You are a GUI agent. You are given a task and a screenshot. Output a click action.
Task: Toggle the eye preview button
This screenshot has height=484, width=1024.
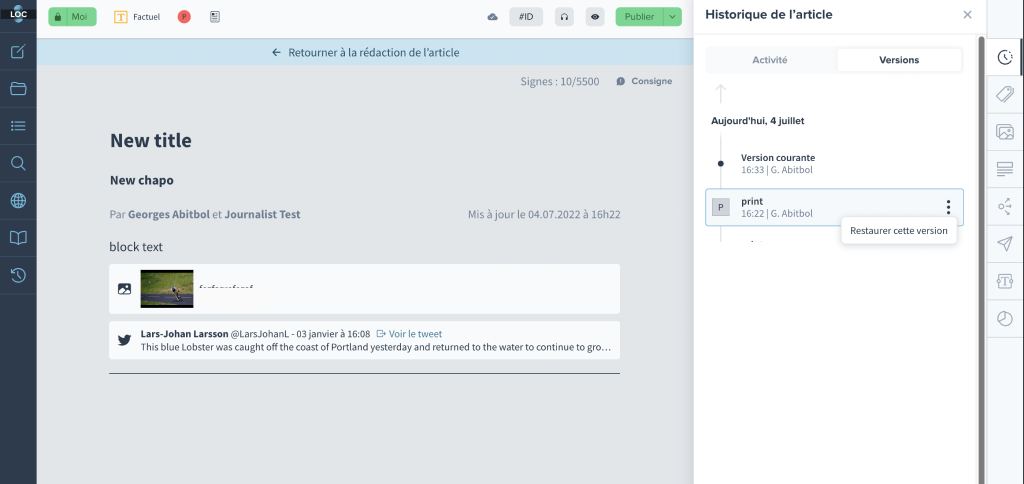click(x=595, y=17)
